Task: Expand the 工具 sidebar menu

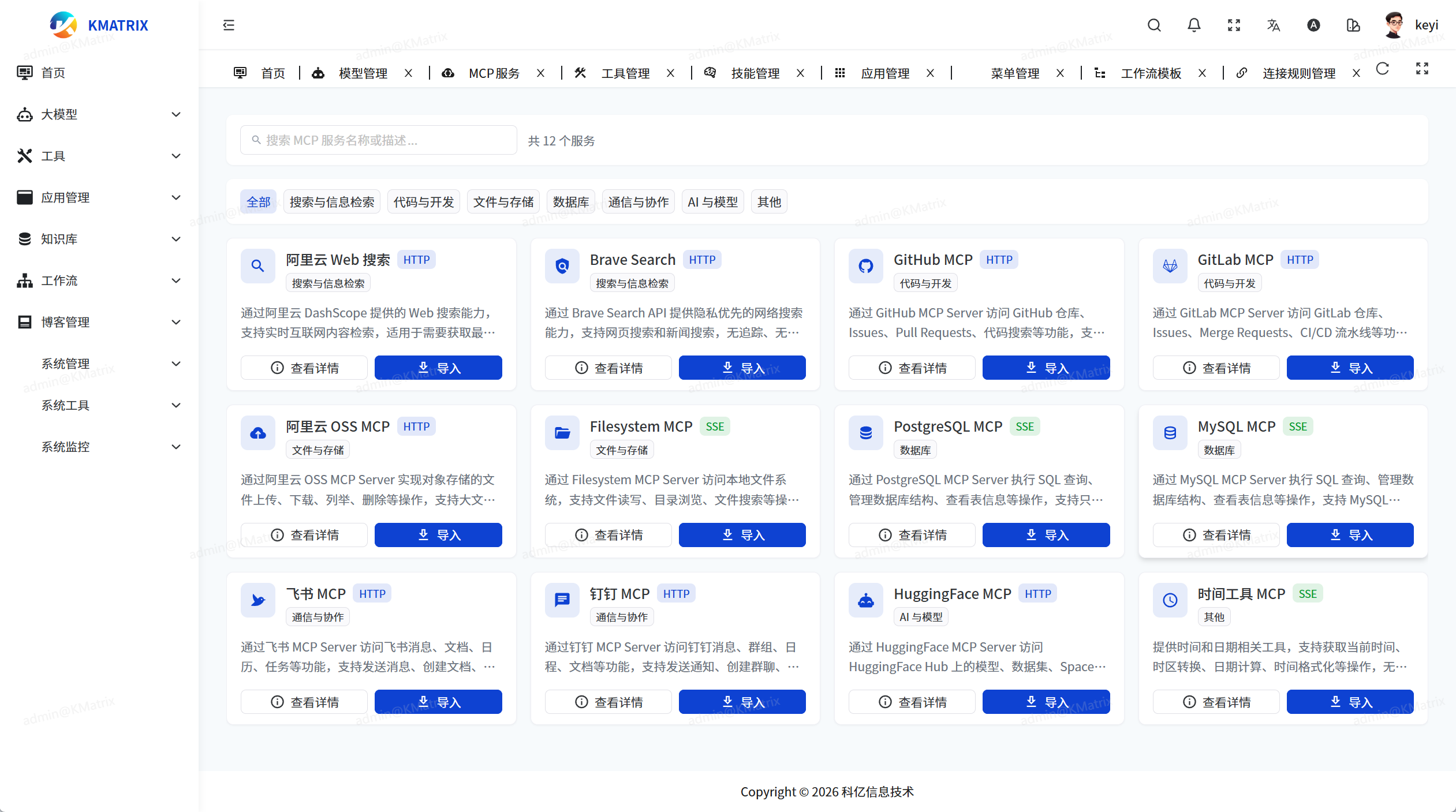Action: pyautogui.click(x=99, y=156)
